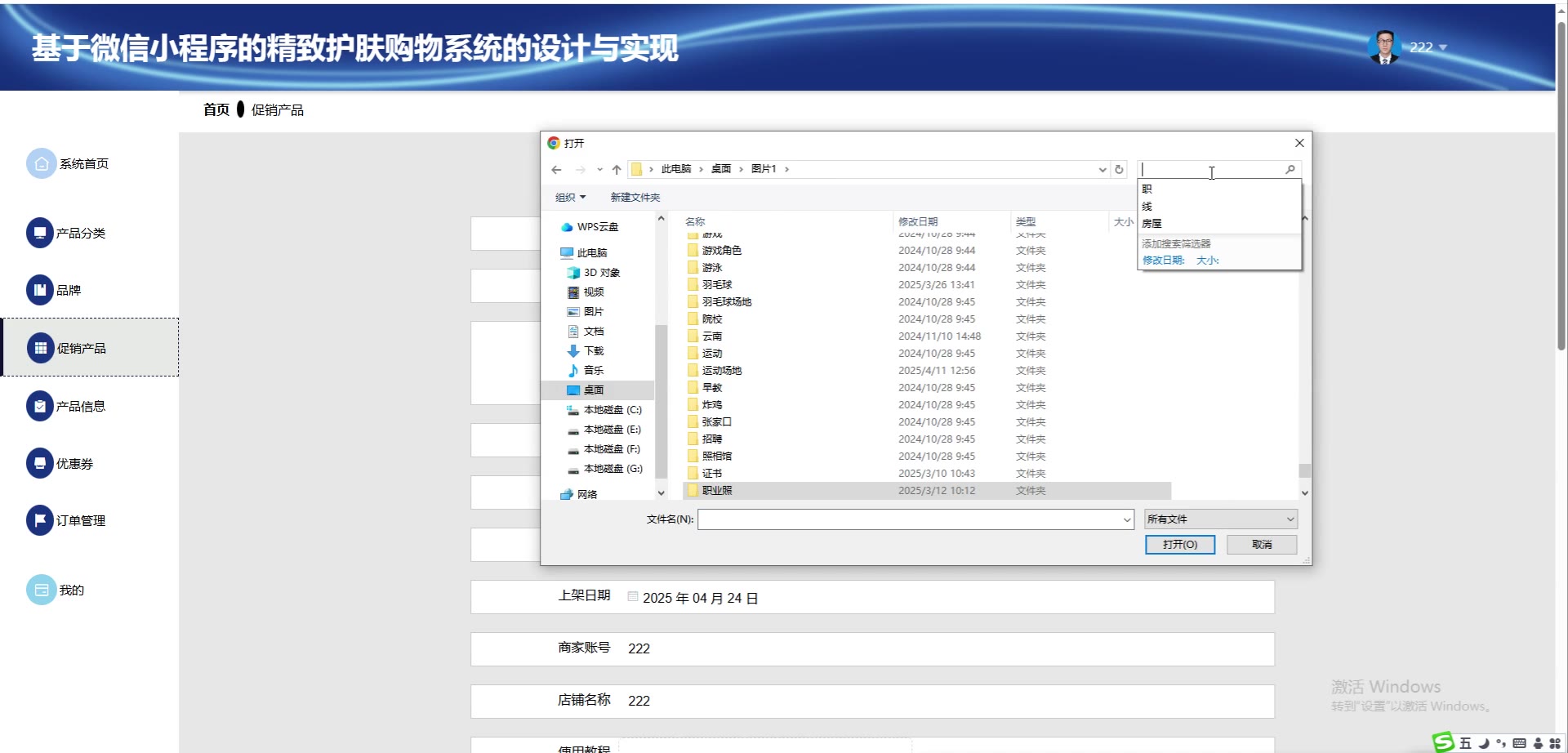Click the 促销产品 sidebar icon
Viewport: 1568px width, 753px height.
[41, 348]
